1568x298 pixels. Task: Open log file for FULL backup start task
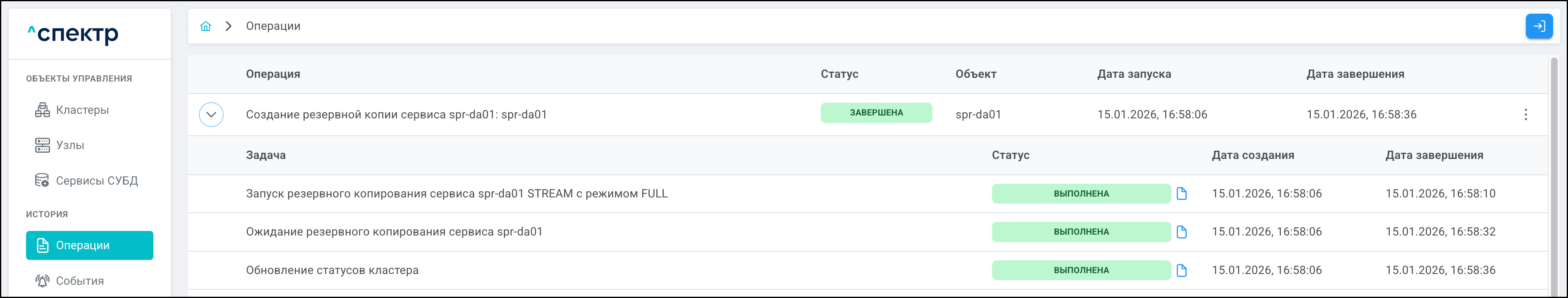[x=1181, y=194]
